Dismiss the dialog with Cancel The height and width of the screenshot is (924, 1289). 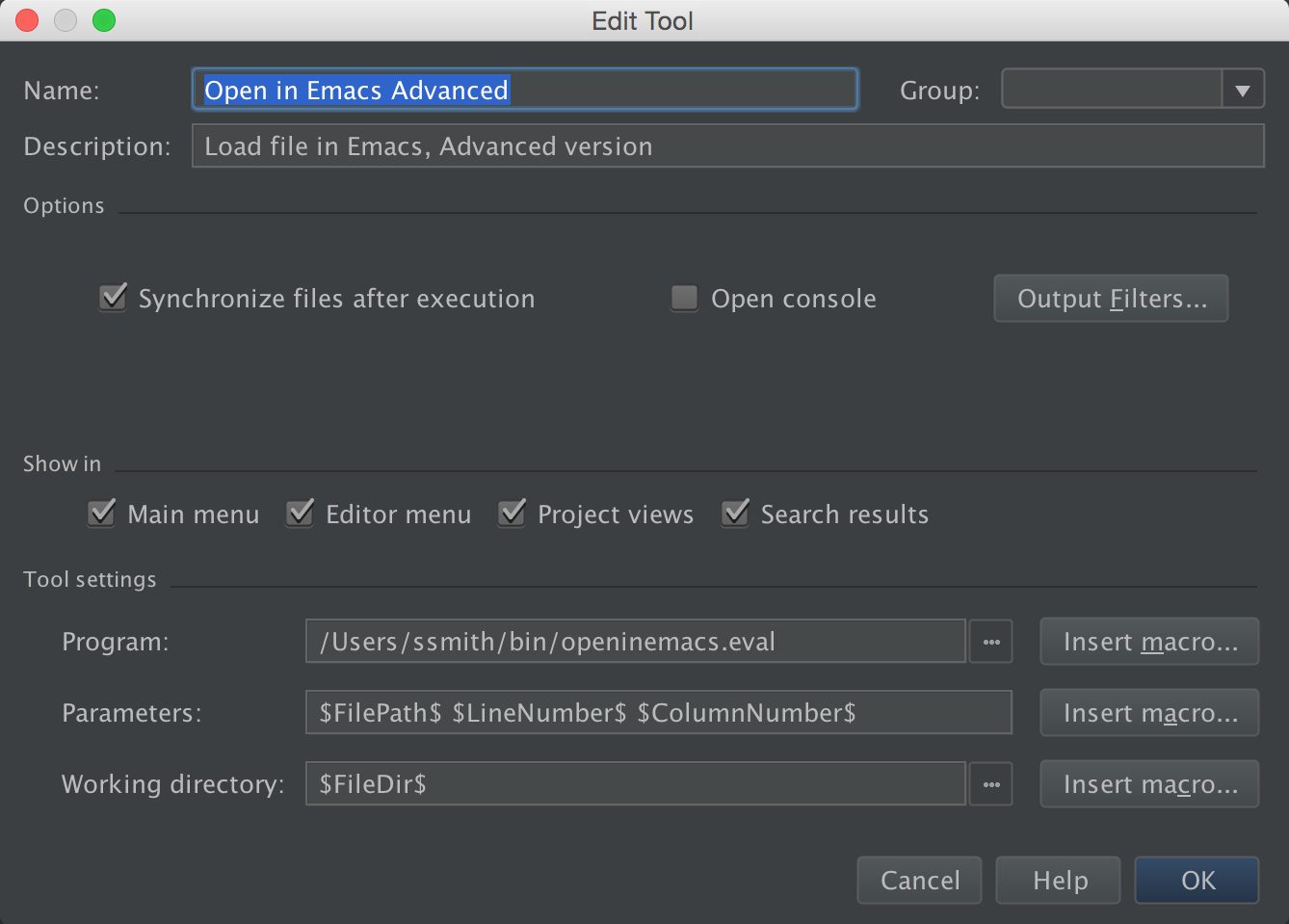(x=918, y=880)
